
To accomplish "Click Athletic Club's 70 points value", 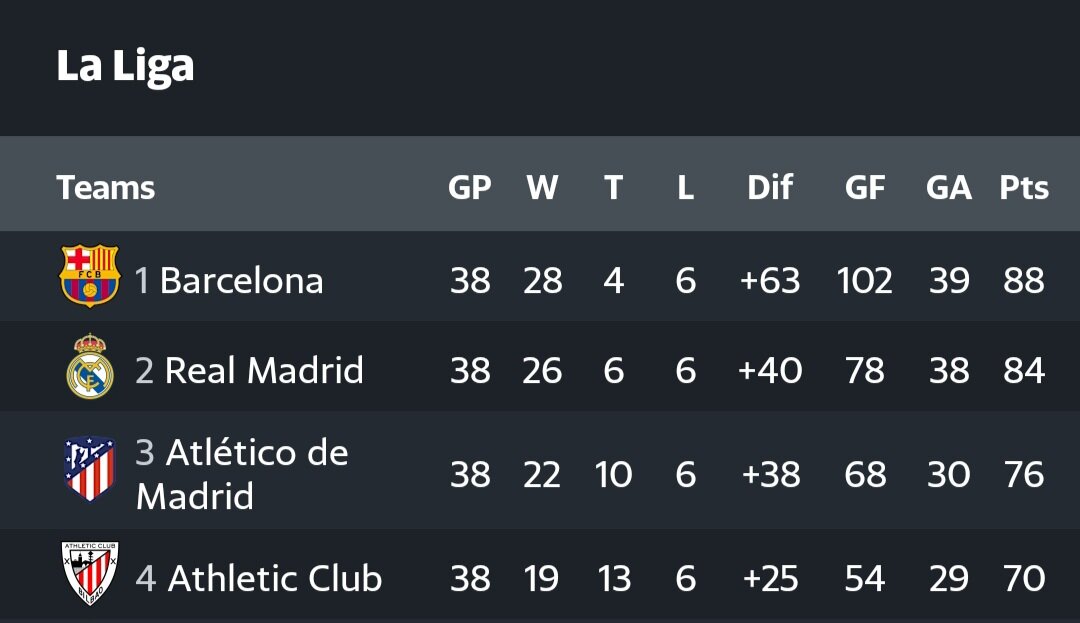I will [1024, 578].
